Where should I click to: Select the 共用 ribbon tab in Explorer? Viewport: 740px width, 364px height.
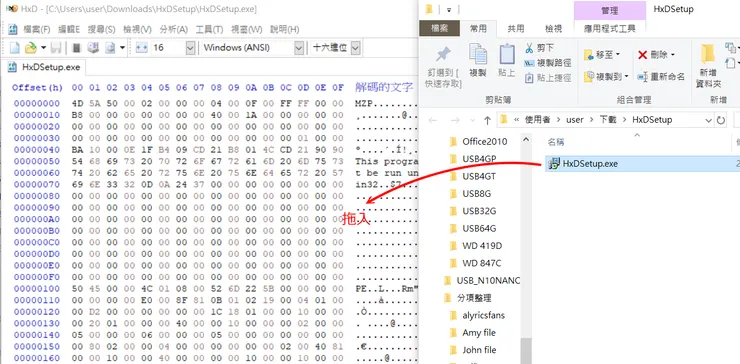click(516, 28)
